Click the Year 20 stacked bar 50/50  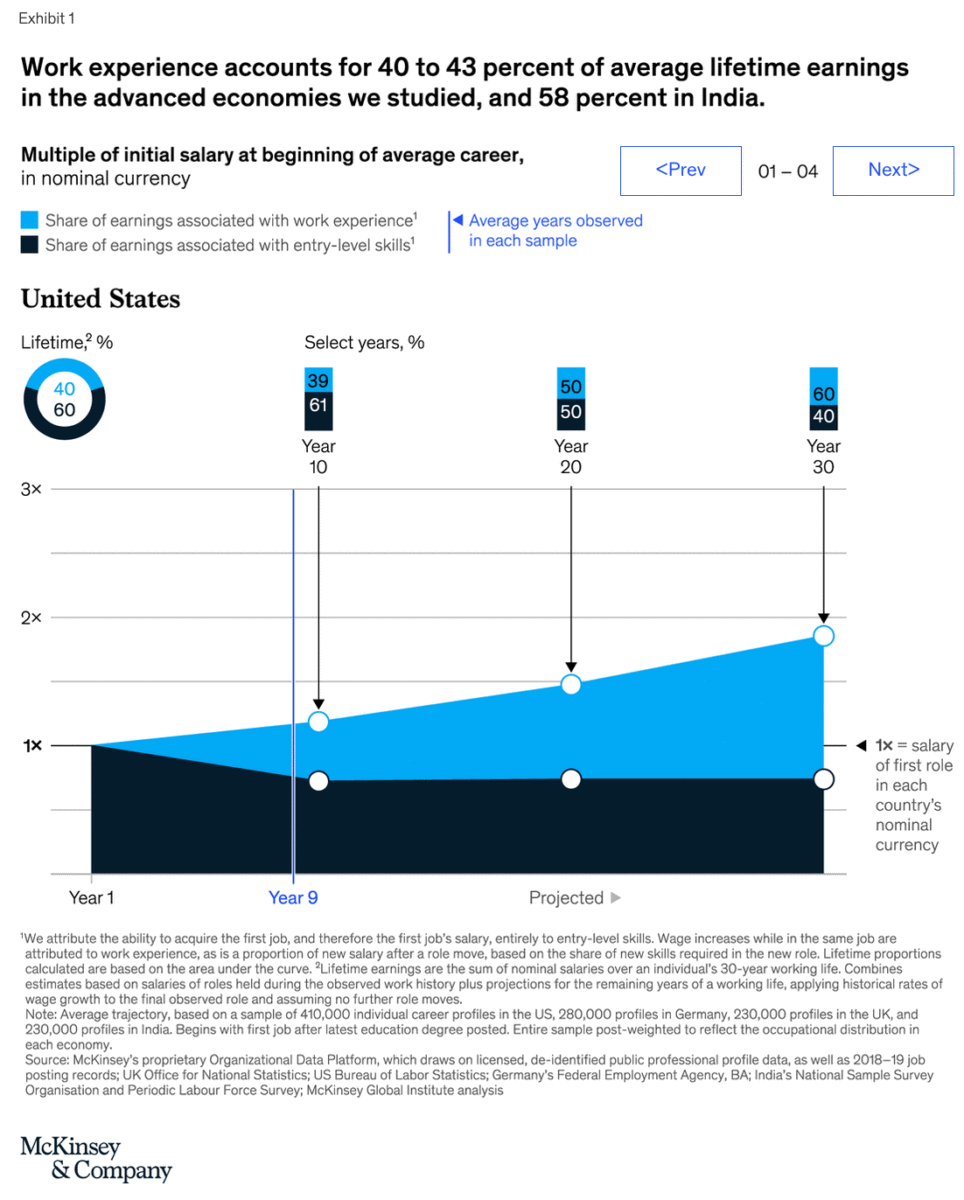571,398
